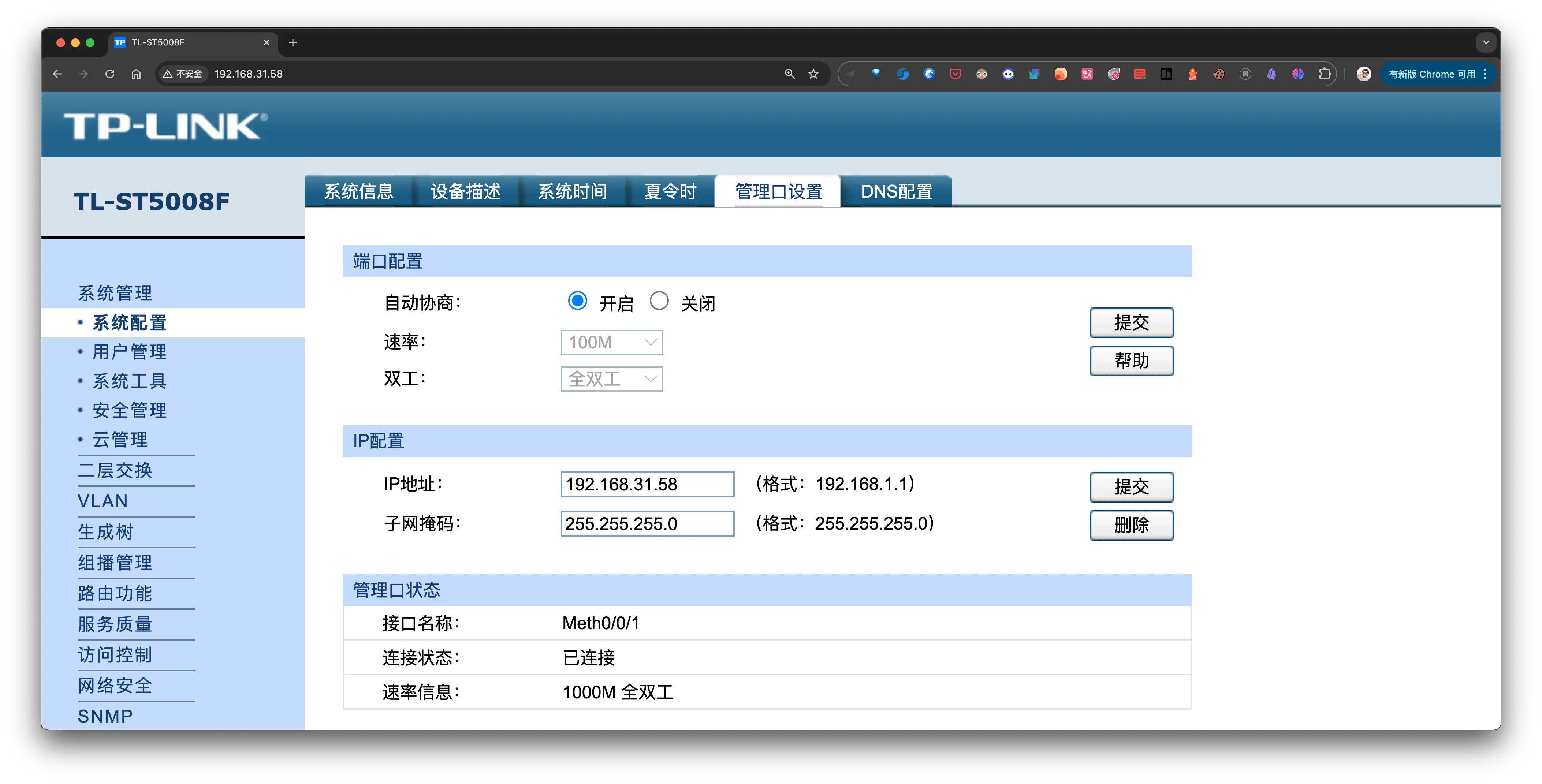This screenshot has width=1542, height=784.
Task: Click the 删除 button
Action: point(1131,525)
